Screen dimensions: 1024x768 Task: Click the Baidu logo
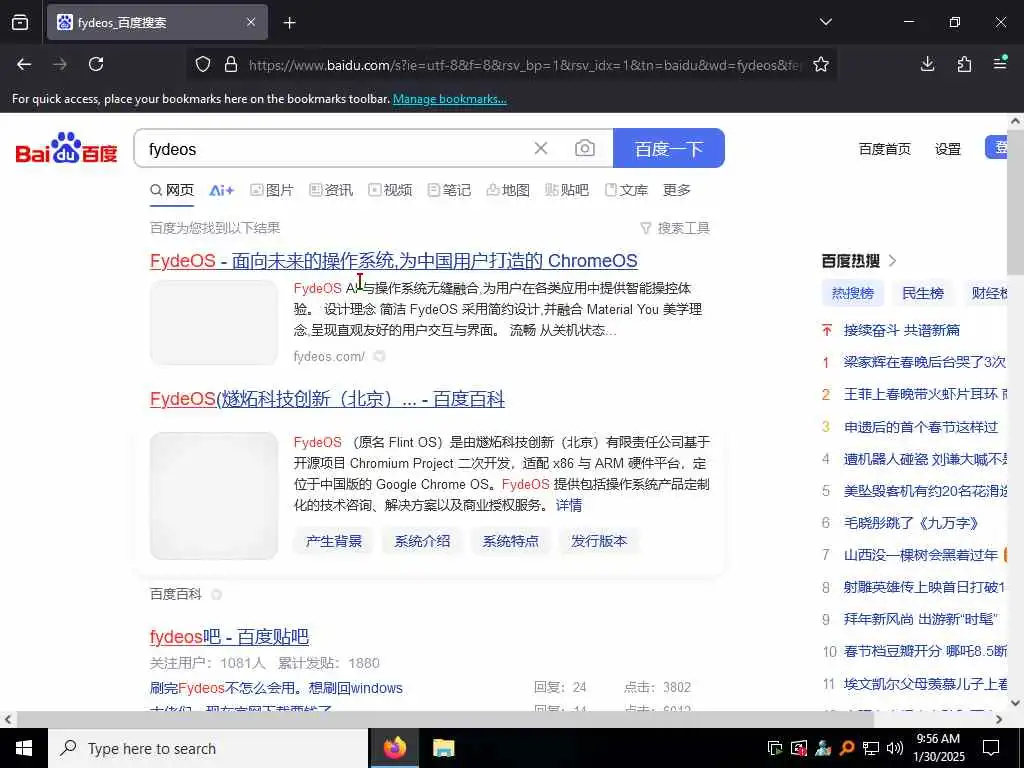coord(66,148)
